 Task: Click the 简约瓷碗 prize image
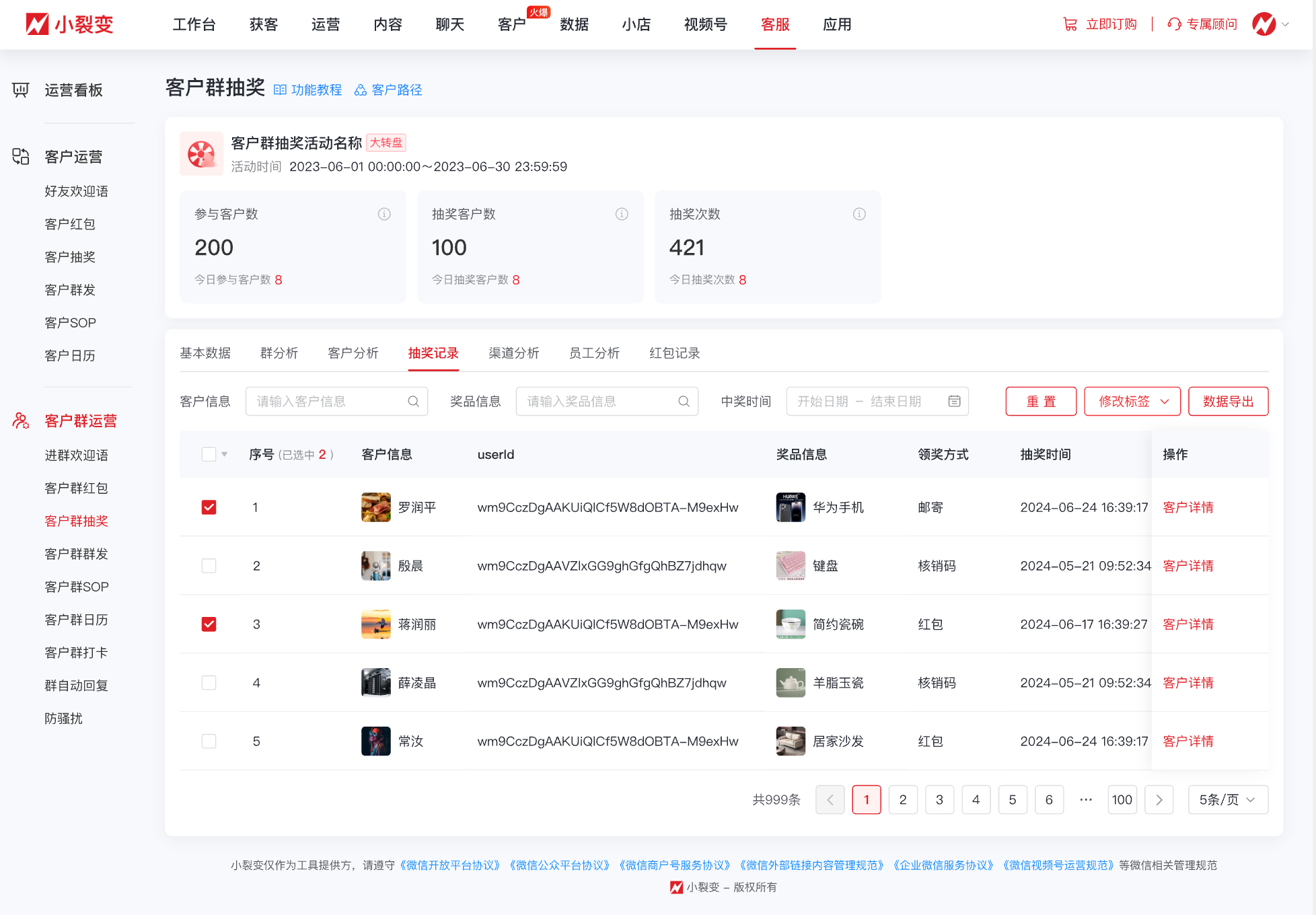click(791, 624)
